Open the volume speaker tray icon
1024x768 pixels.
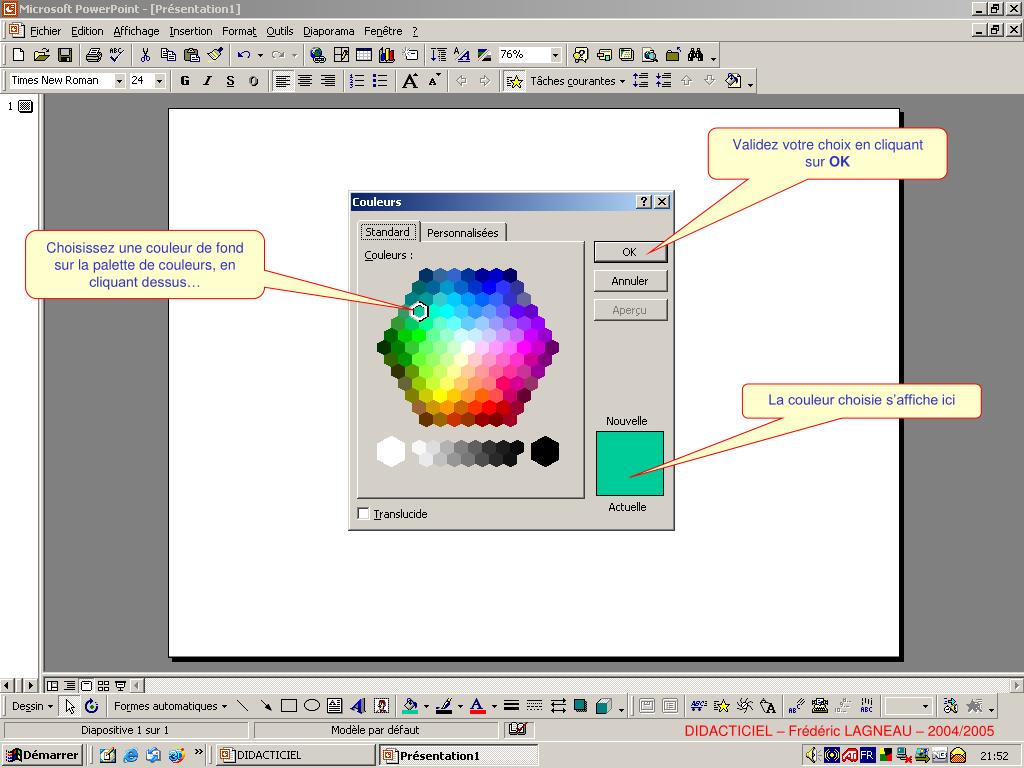(812, 756)
